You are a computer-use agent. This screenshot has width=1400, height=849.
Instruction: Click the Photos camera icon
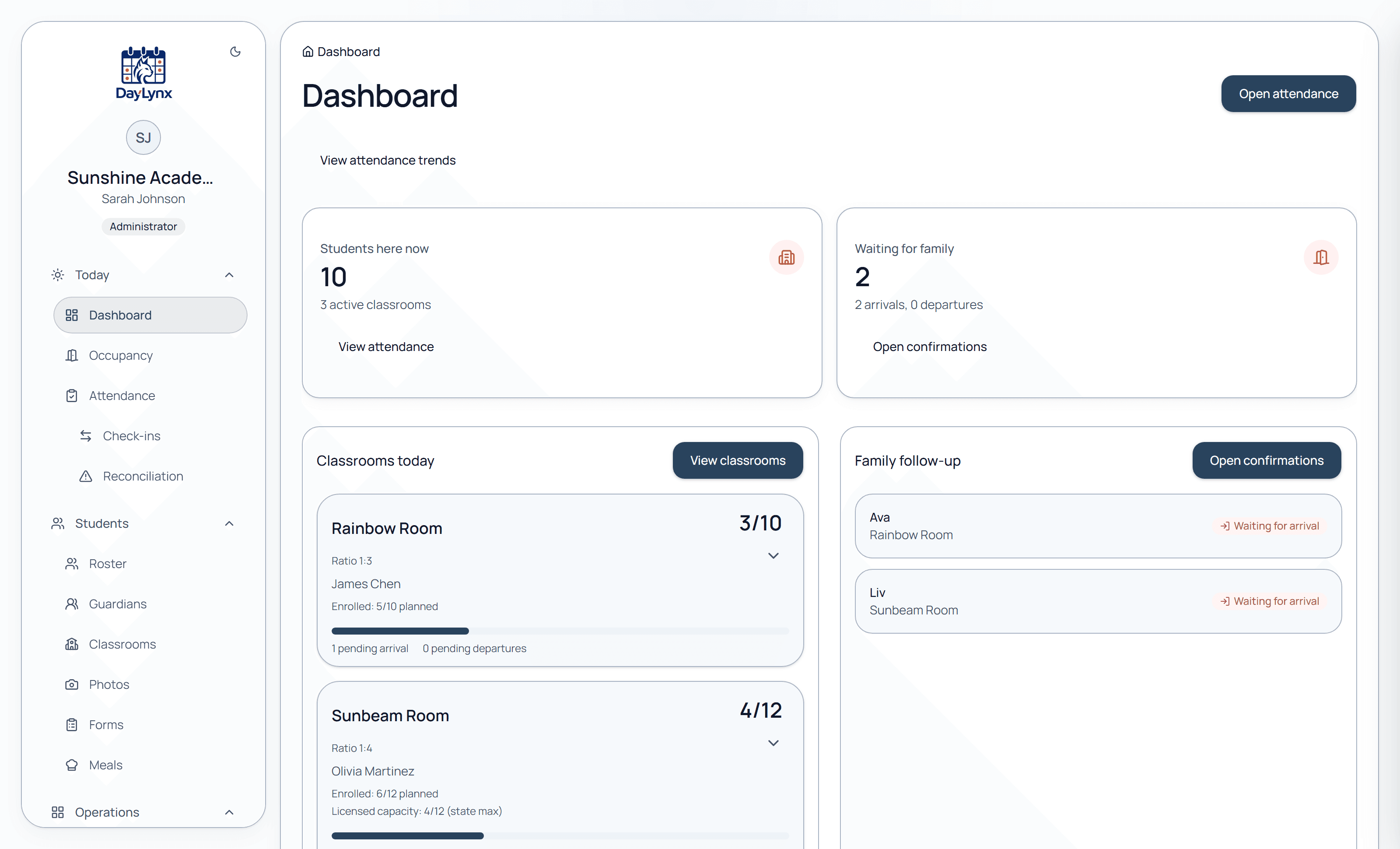(x=72, y=685)
